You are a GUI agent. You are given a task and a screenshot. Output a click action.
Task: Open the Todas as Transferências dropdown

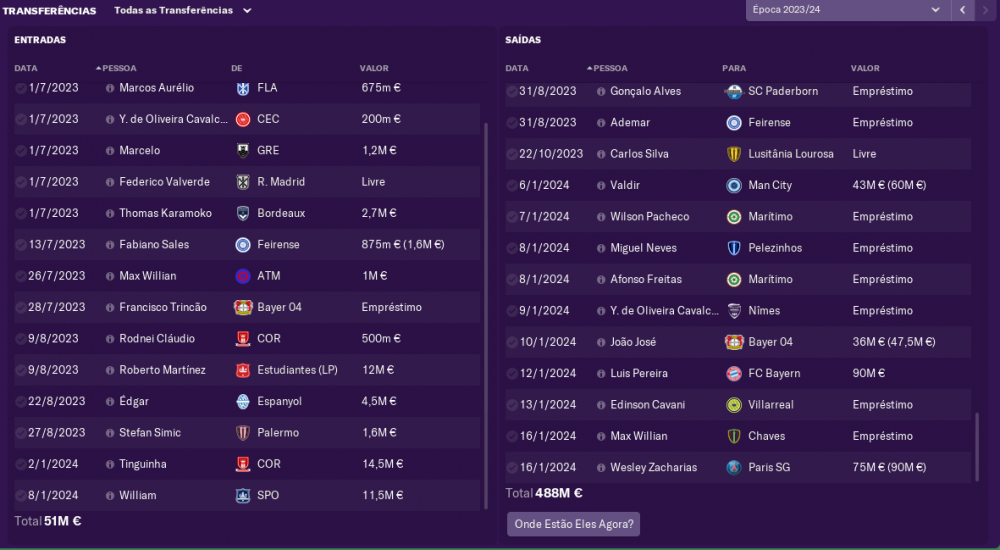coord(182,10)
